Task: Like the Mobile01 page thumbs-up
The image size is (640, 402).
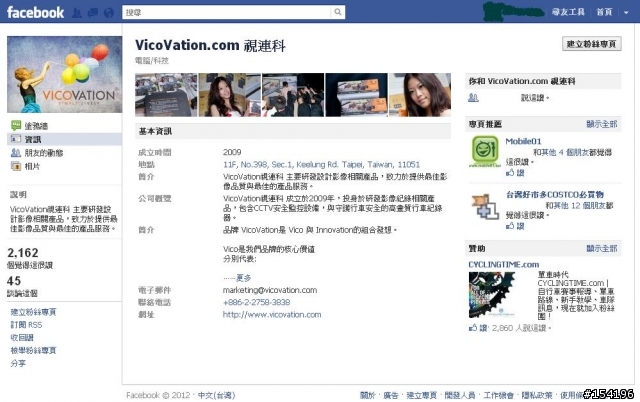Action: (515, 173)
